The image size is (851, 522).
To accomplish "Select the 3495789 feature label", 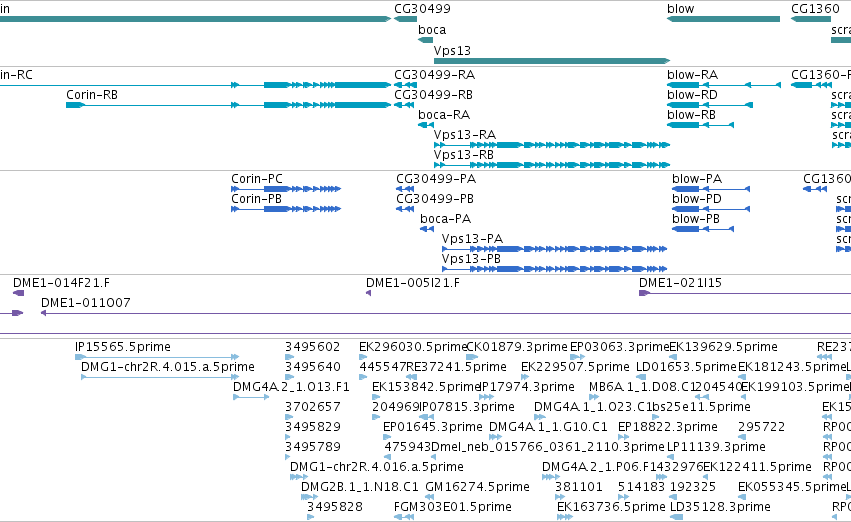I will (313, 447).
